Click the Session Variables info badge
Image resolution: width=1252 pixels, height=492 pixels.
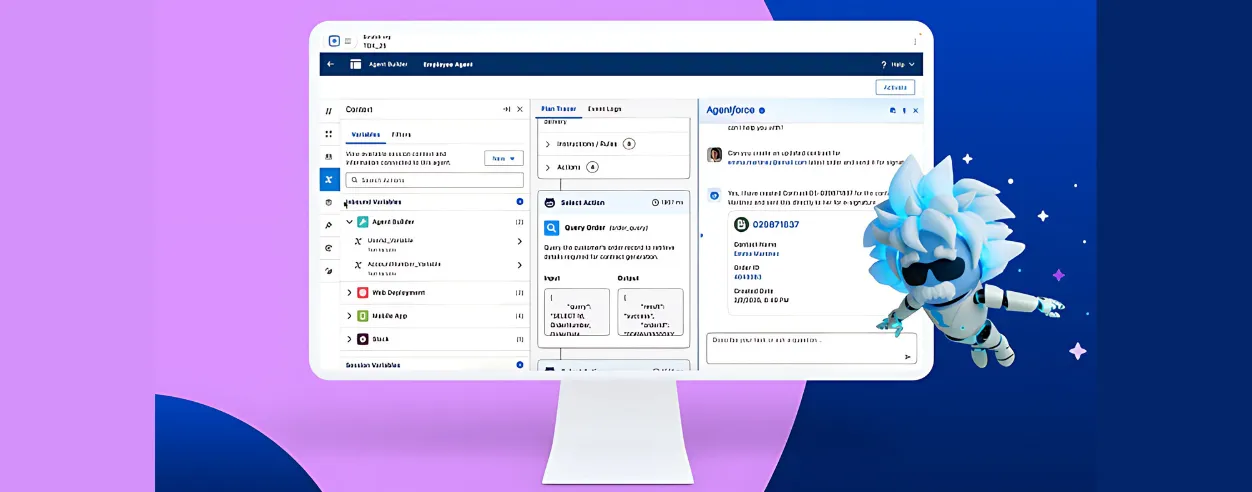tap(520, 365)
